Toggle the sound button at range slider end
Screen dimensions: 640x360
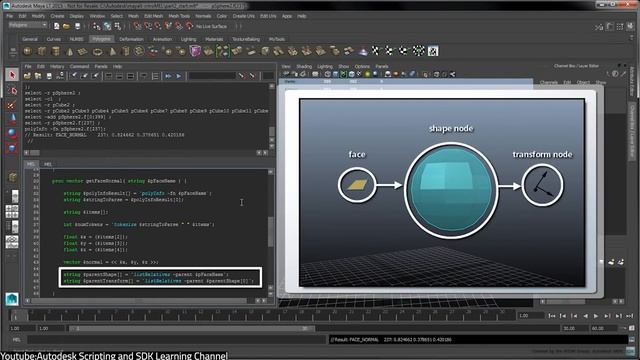click(x=632, y=328)
